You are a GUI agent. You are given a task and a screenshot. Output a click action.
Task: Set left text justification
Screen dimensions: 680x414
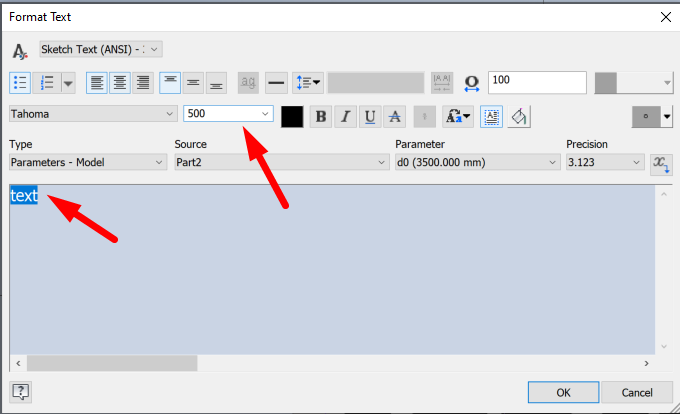[x=97, y=82]
